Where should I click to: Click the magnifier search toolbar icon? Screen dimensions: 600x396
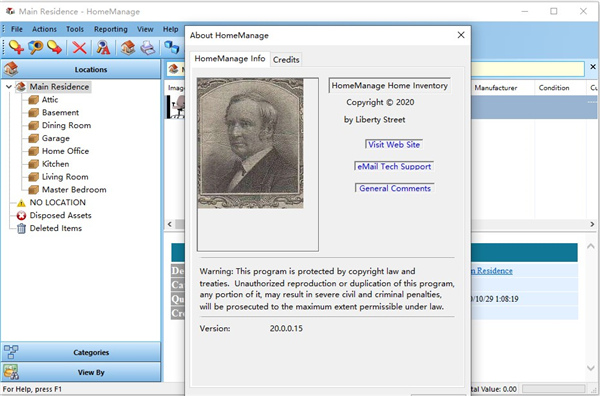(x=35, y=47)
